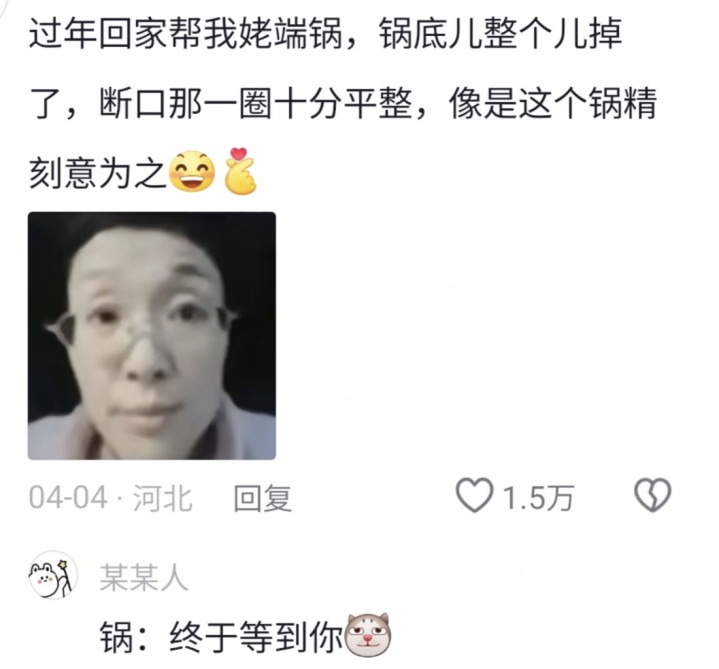Click the phrase 锅底儿整个儿掉
This screenshot has height=669, width=719.
click(501, 33)
